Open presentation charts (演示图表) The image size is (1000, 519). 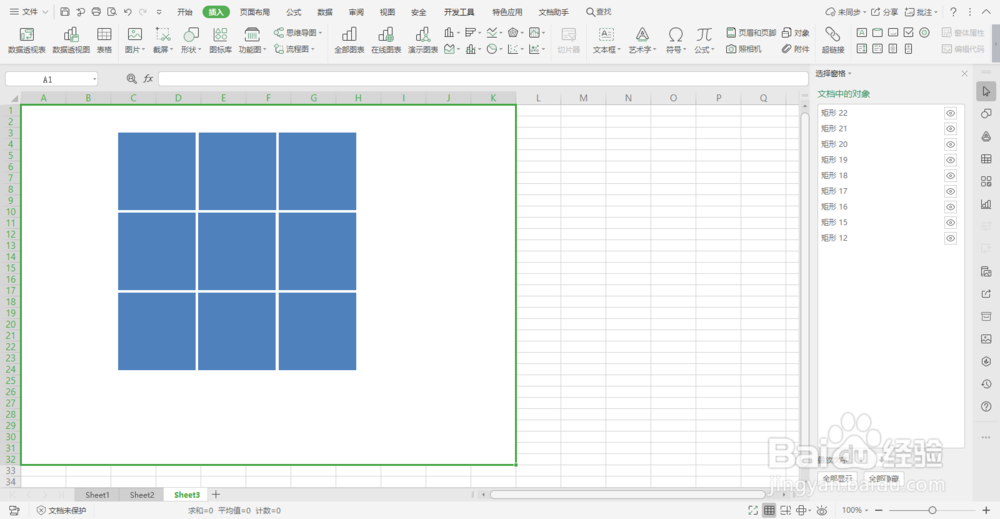point(423,40)
